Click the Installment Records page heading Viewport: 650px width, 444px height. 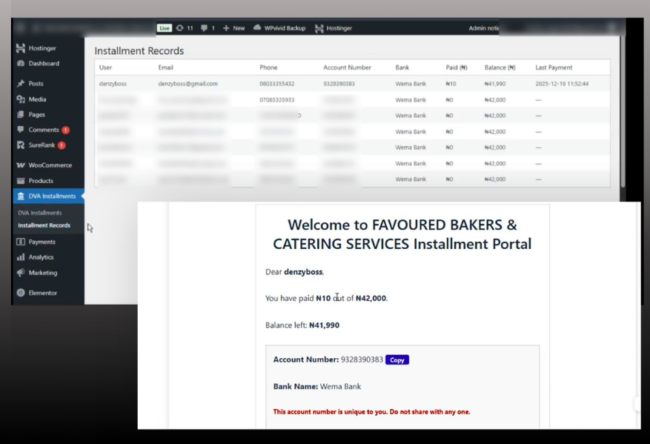click(139, 51)
